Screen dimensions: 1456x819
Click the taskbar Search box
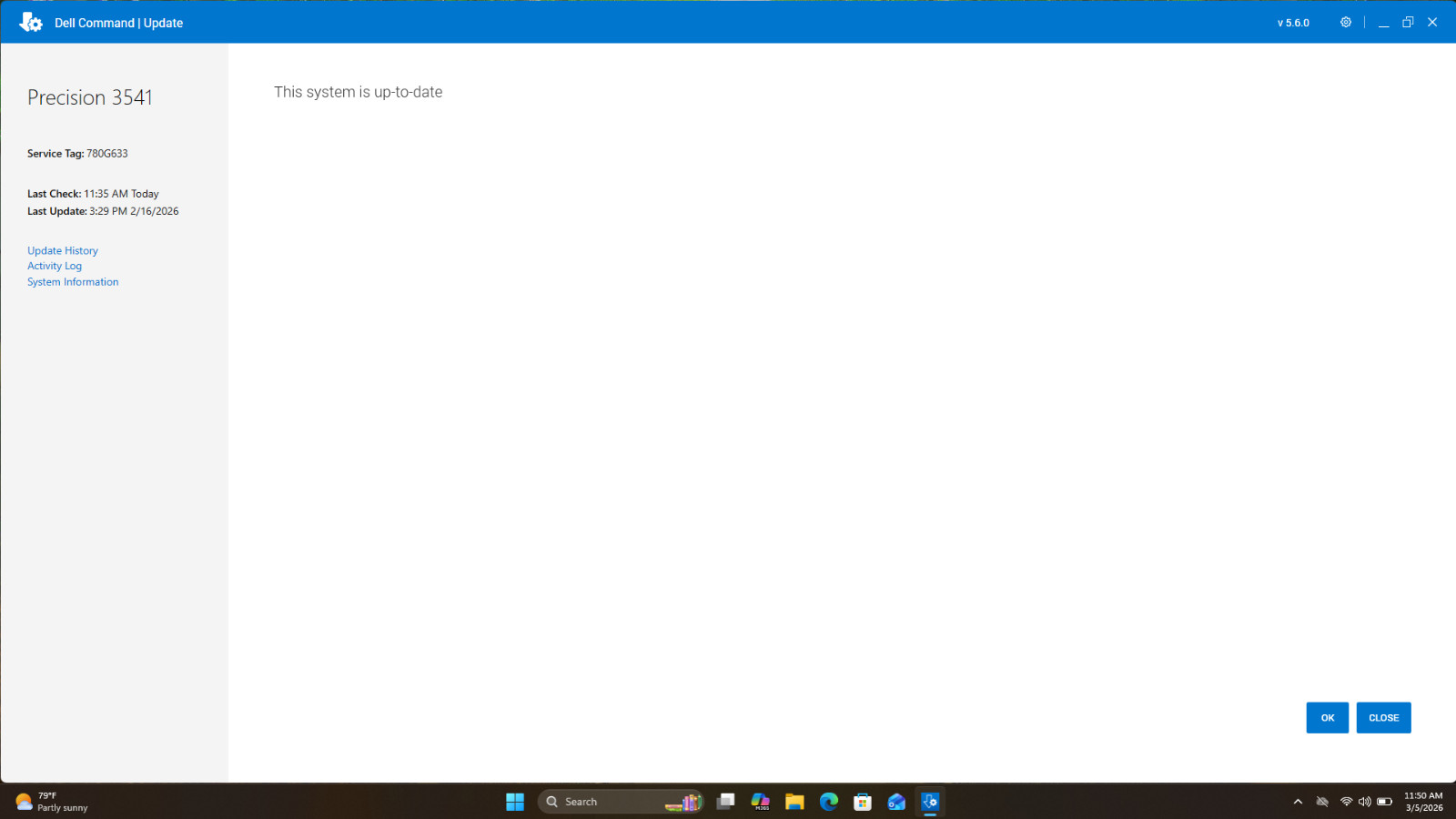point(621,802)
